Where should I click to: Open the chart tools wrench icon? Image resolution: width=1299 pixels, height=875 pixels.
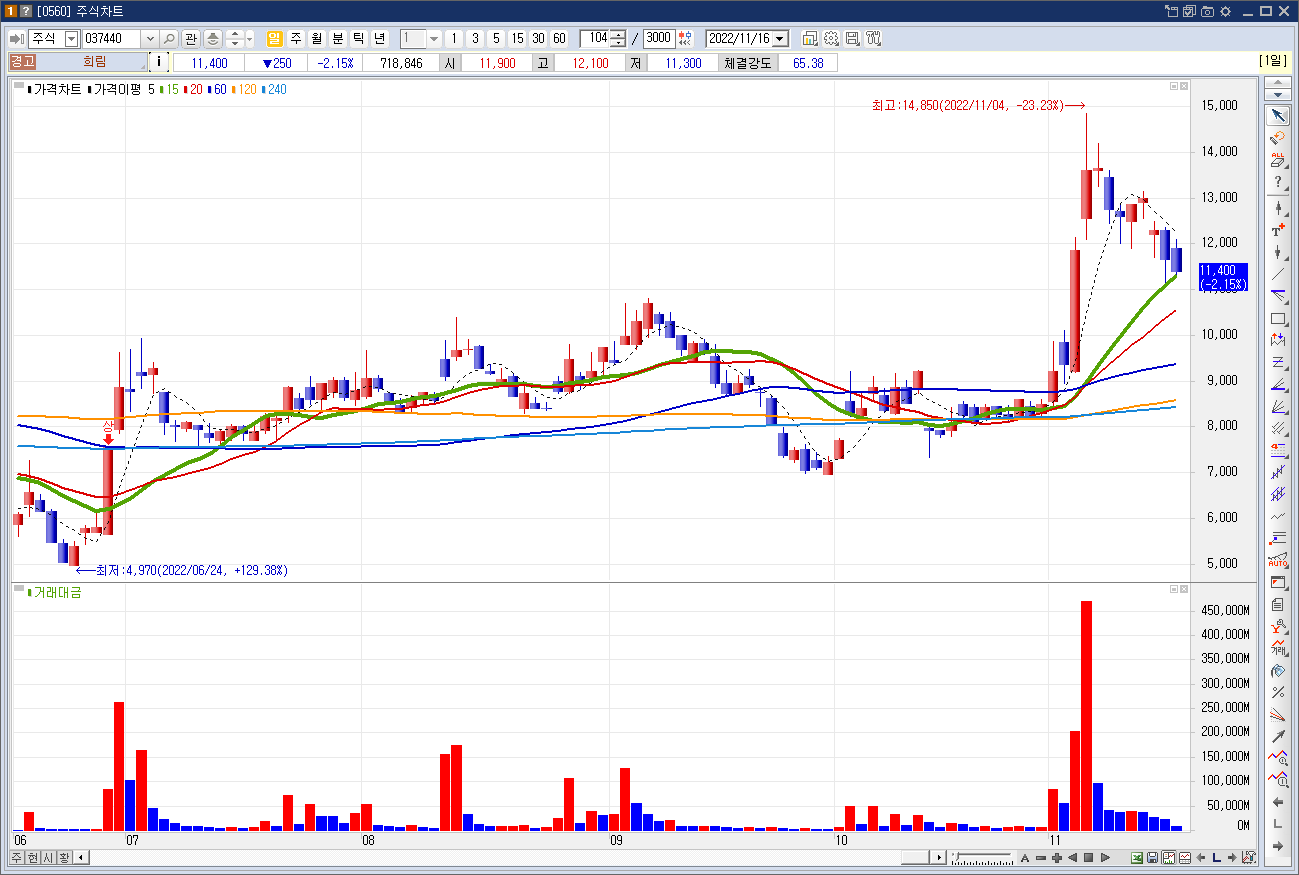pyautogui.click(x=873, y=39)
